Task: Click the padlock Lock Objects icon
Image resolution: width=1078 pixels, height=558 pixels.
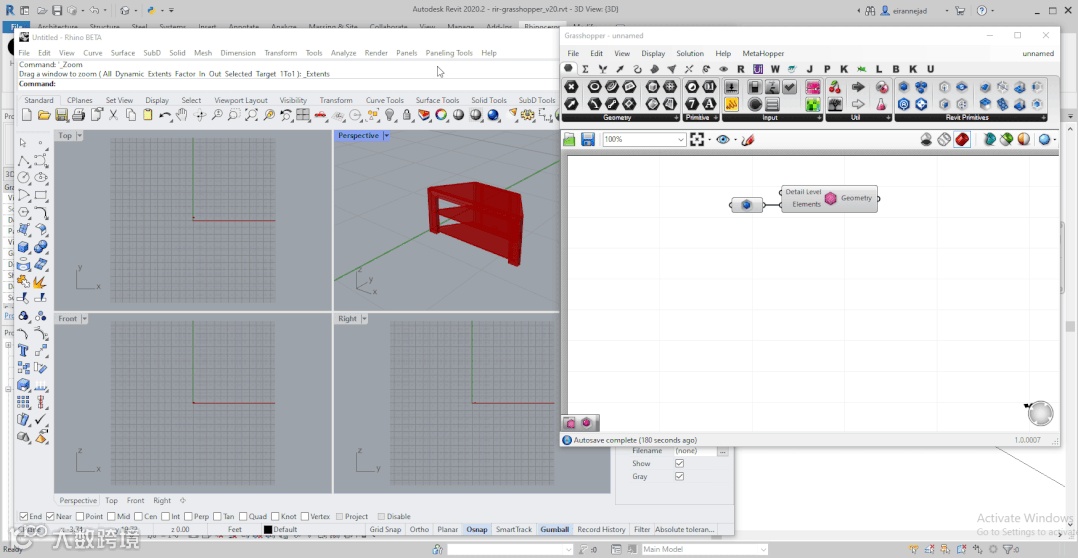Action: (x=407, y=115)
